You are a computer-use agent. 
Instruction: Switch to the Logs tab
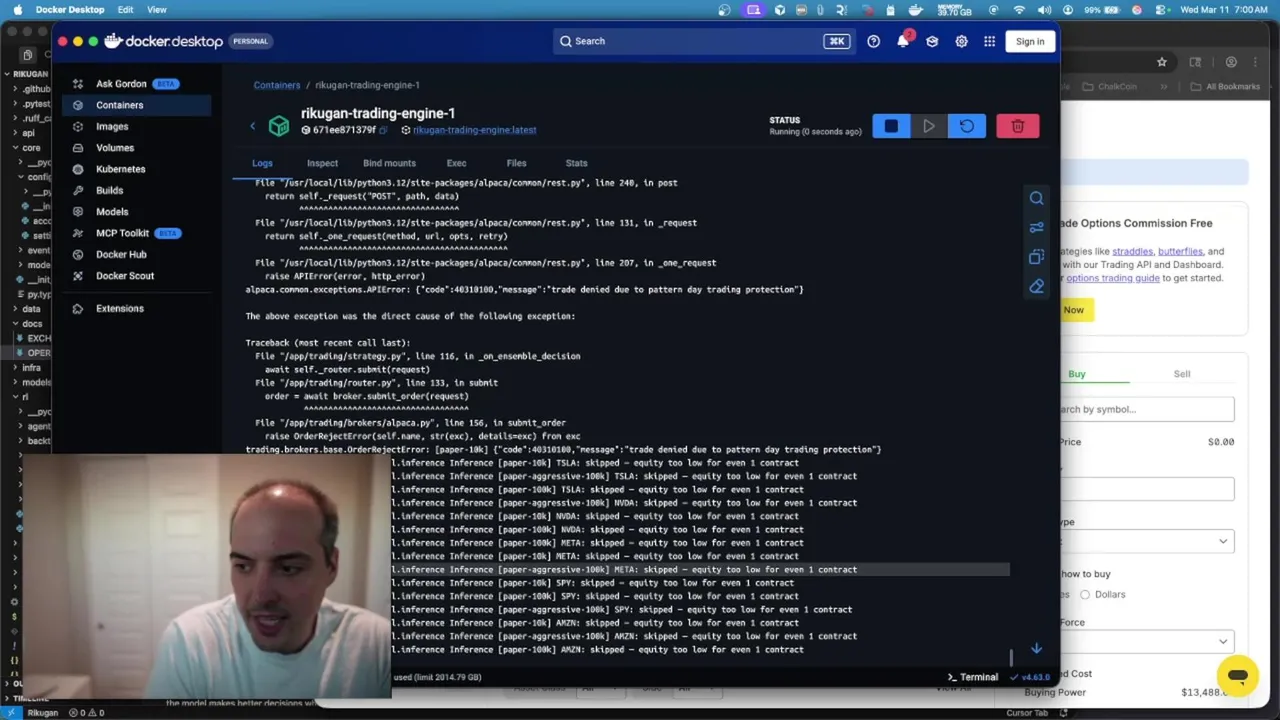pyautogui.click(x=262, y=163)
